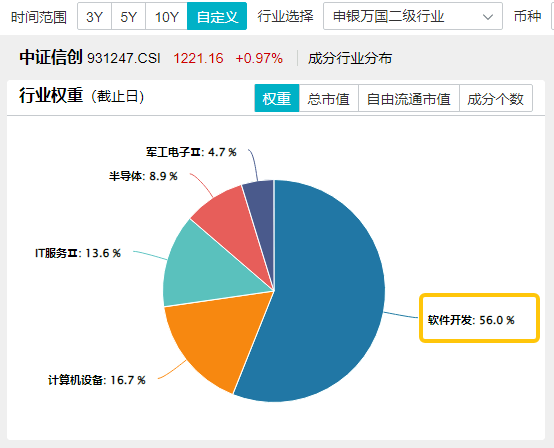Click the 1221.16 index value
Screen dimensions: 554x448
tap(198, 58)
